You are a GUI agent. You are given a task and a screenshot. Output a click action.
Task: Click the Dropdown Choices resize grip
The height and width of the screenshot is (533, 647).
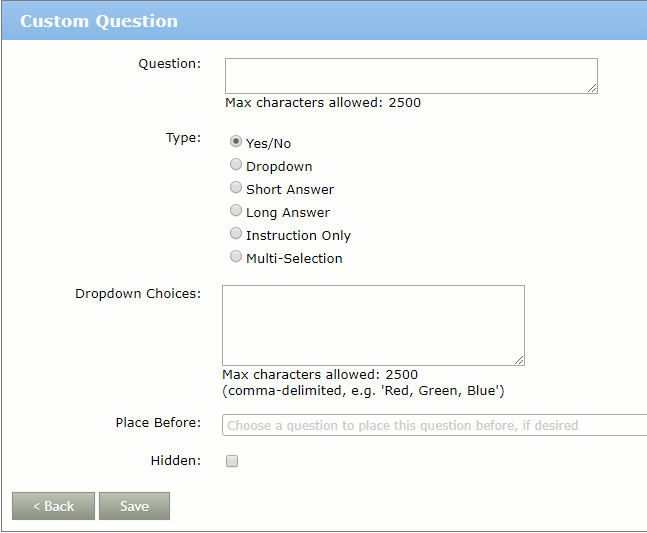pos(519,360)
